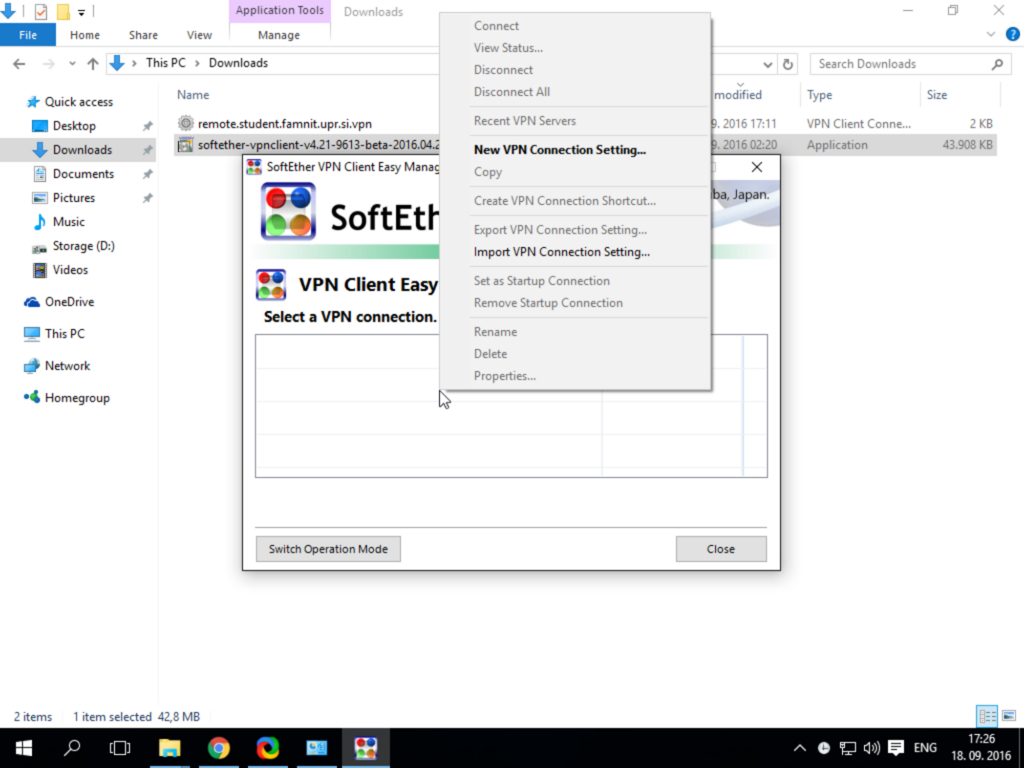Image resolution: width=1024 pixels, height=768 pixels.
Task: Show hidden system tray icons
Action: tap(799, 748)
